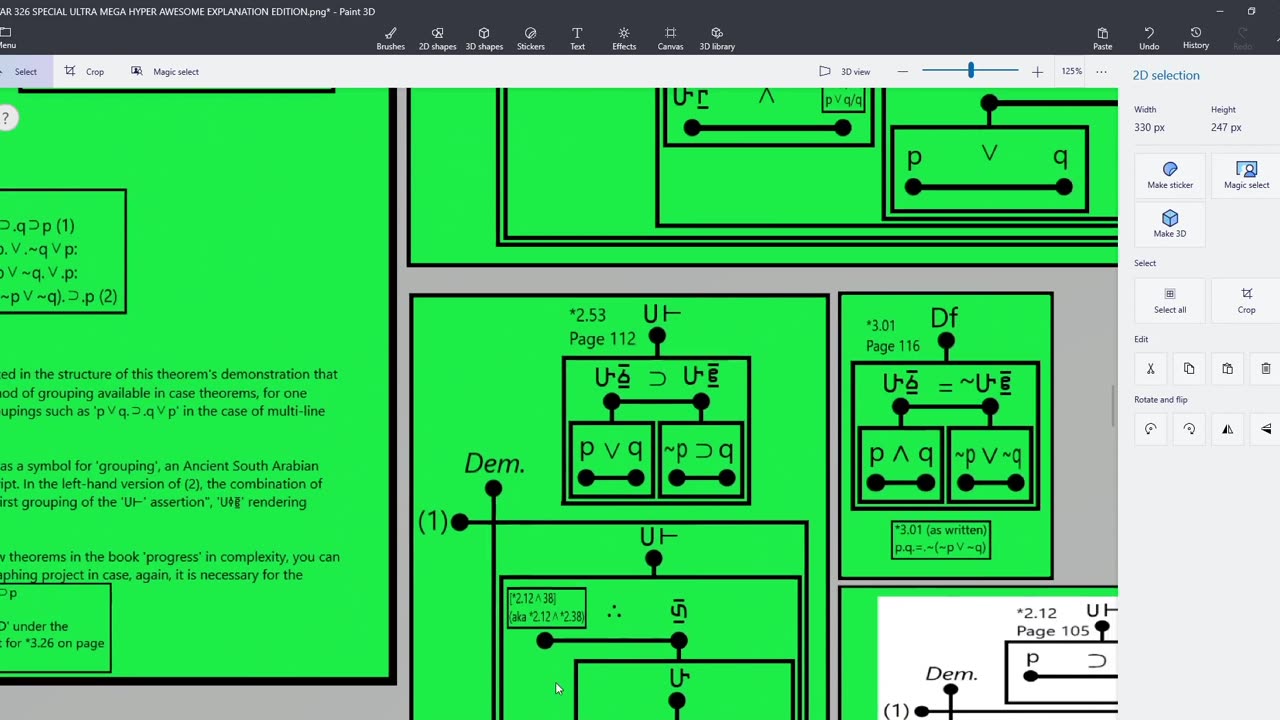Screen dimensions: 1280x720
Task: Open the 3D shapes panel
Action: coord(484,38)
